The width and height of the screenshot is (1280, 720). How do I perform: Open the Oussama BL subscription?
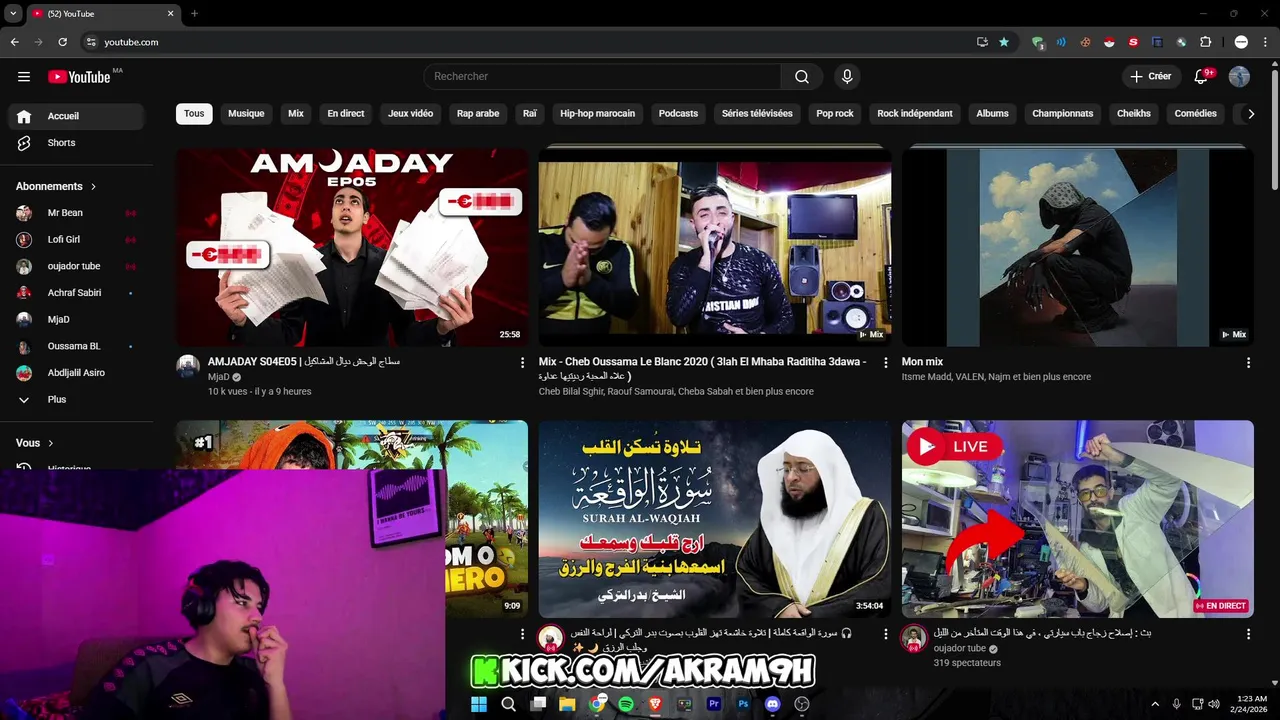[x=76, y=346]
